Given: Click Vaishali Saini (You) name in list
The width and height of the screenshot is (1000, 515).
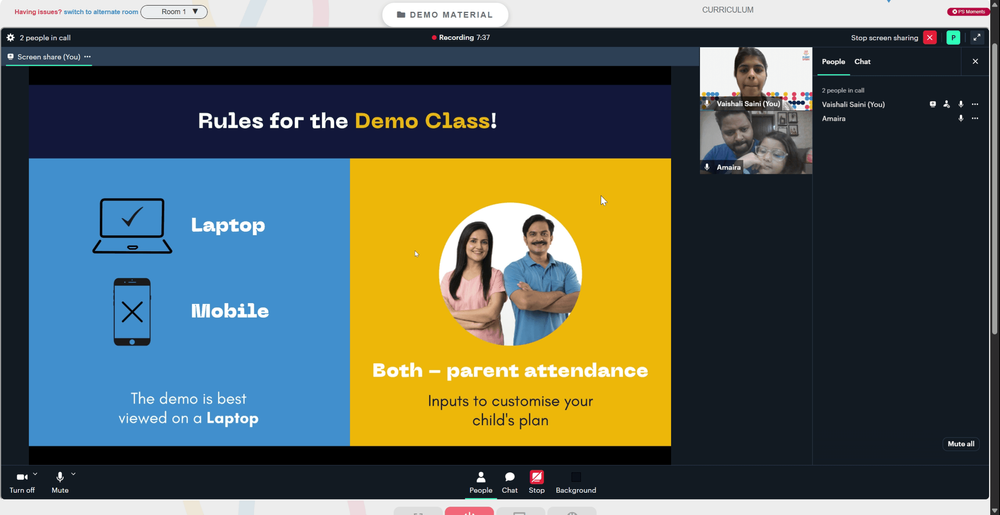Looking at the screenshot, I should point(853,105).
